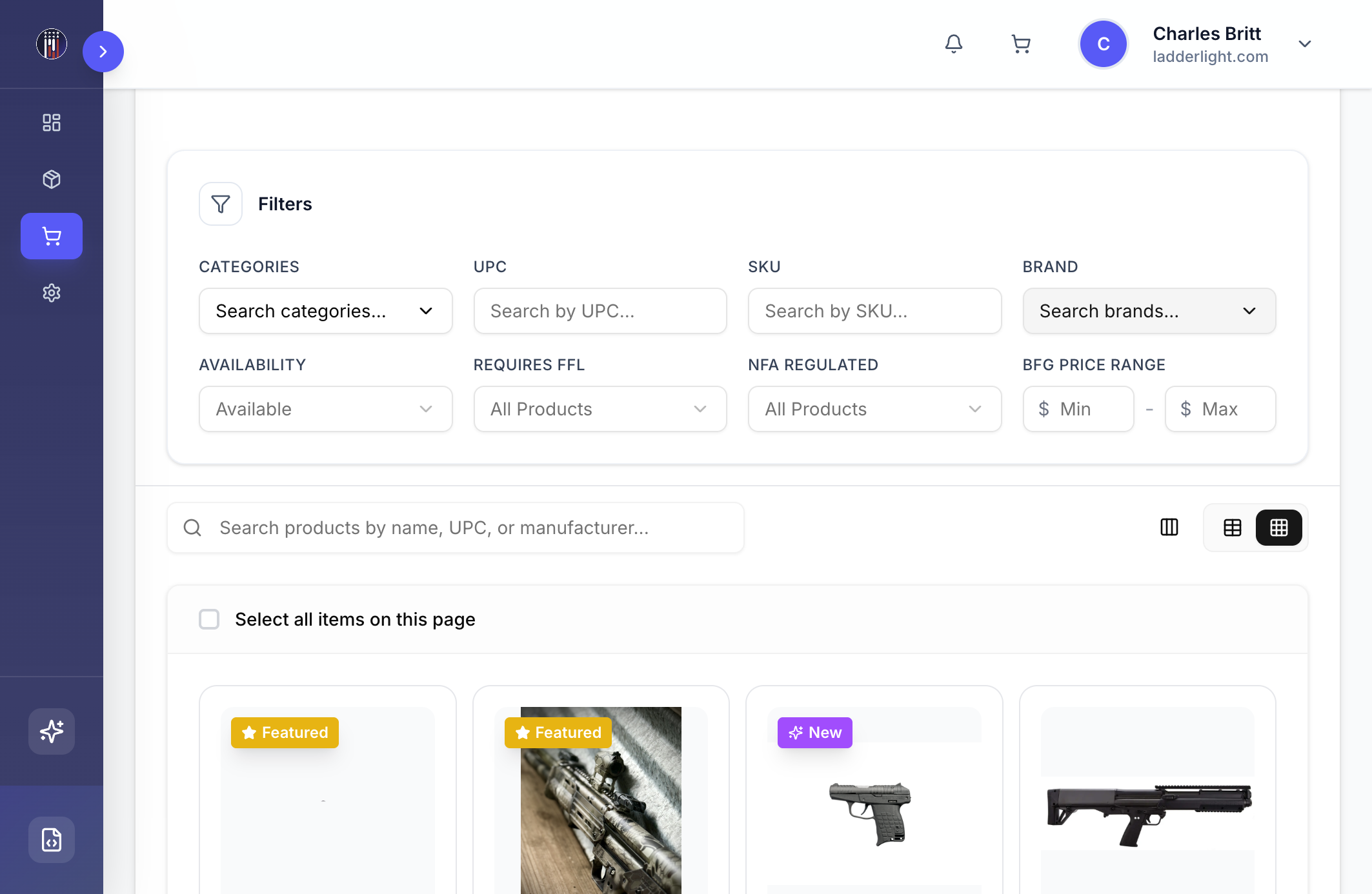Viewport: 1372px width, 894px height.
Task: Open the Featured rifle product image
Action: click(601, 800)
